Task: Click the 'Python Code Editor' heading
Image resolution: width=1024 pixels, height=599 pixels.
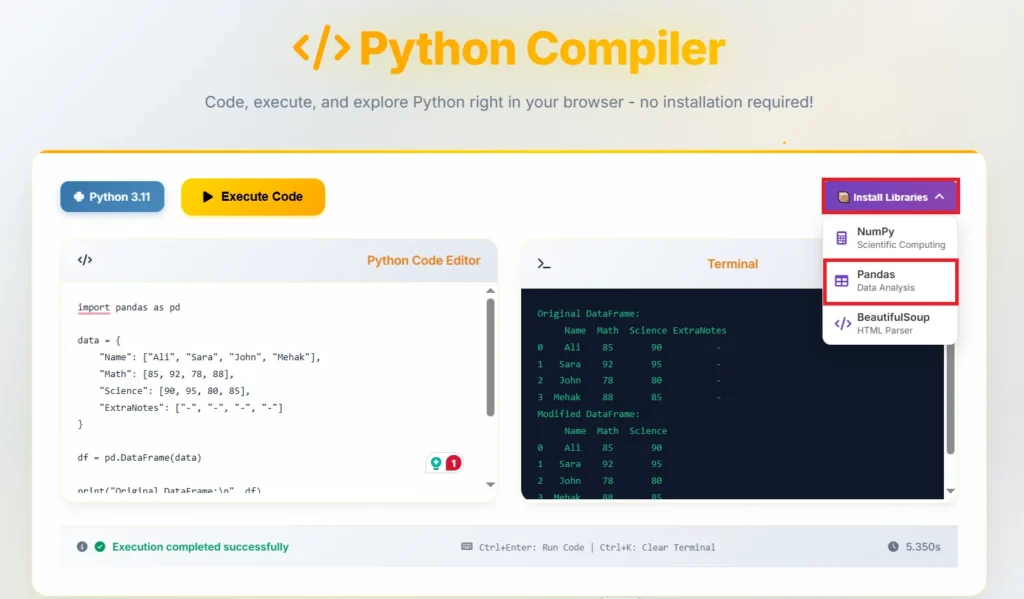Action: 423,261
